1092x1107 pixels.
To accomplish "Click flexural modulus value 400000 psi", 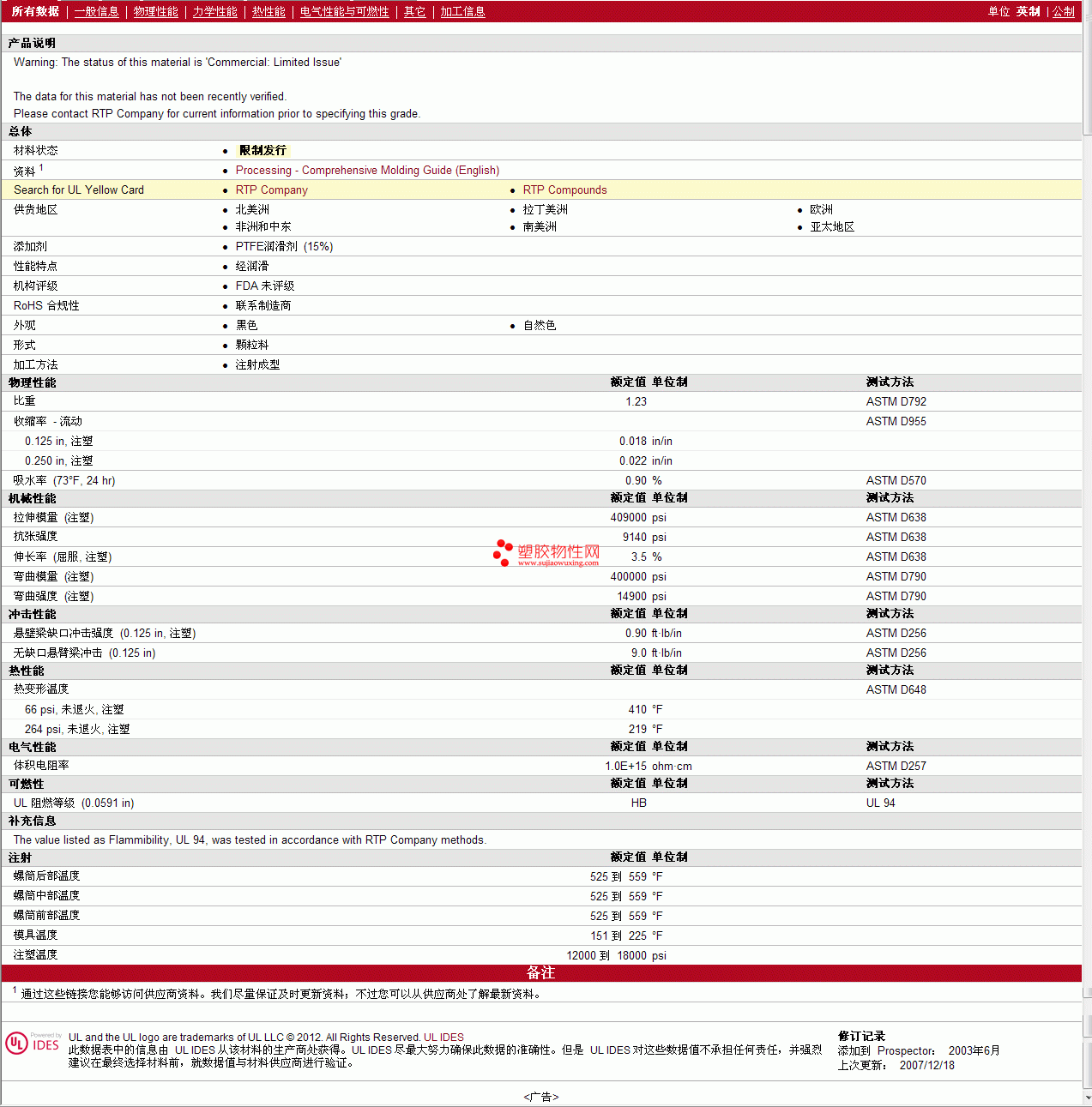I will (x=638, y=576).
